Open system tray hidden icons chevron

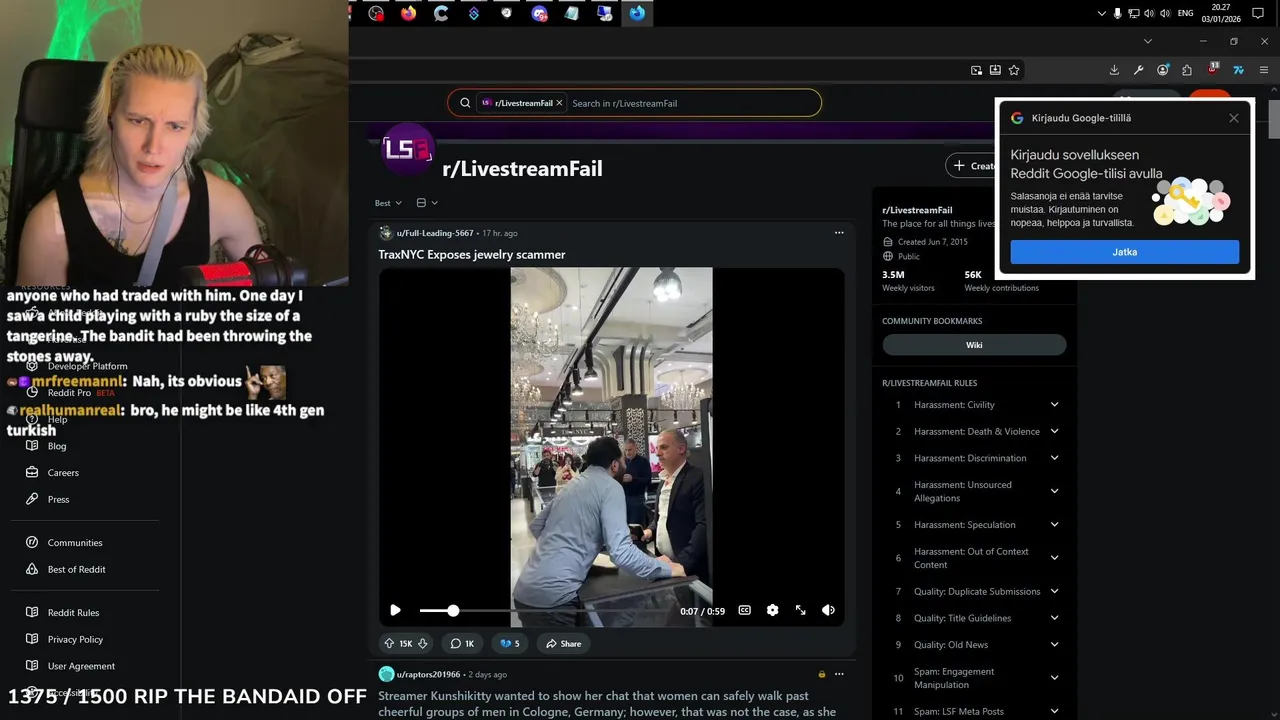pyautogui.click(x=1101, y=13)
